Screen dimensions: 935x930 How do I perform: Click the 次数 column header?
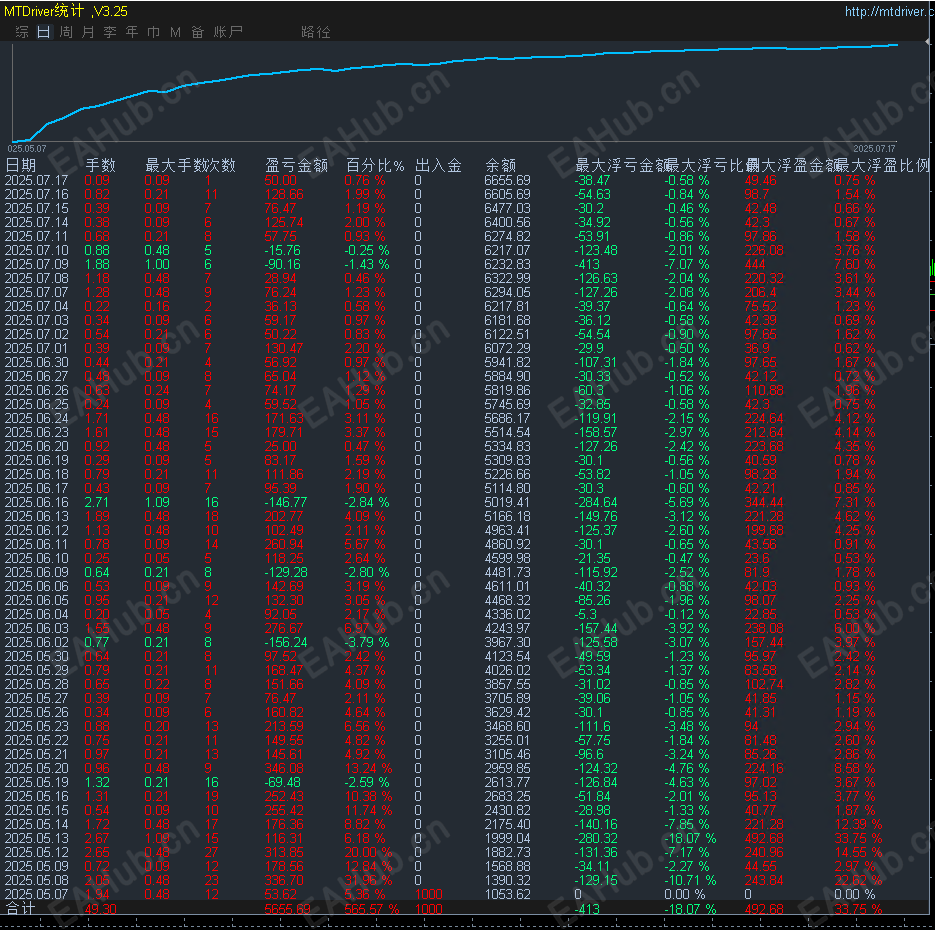click(221, 165)
